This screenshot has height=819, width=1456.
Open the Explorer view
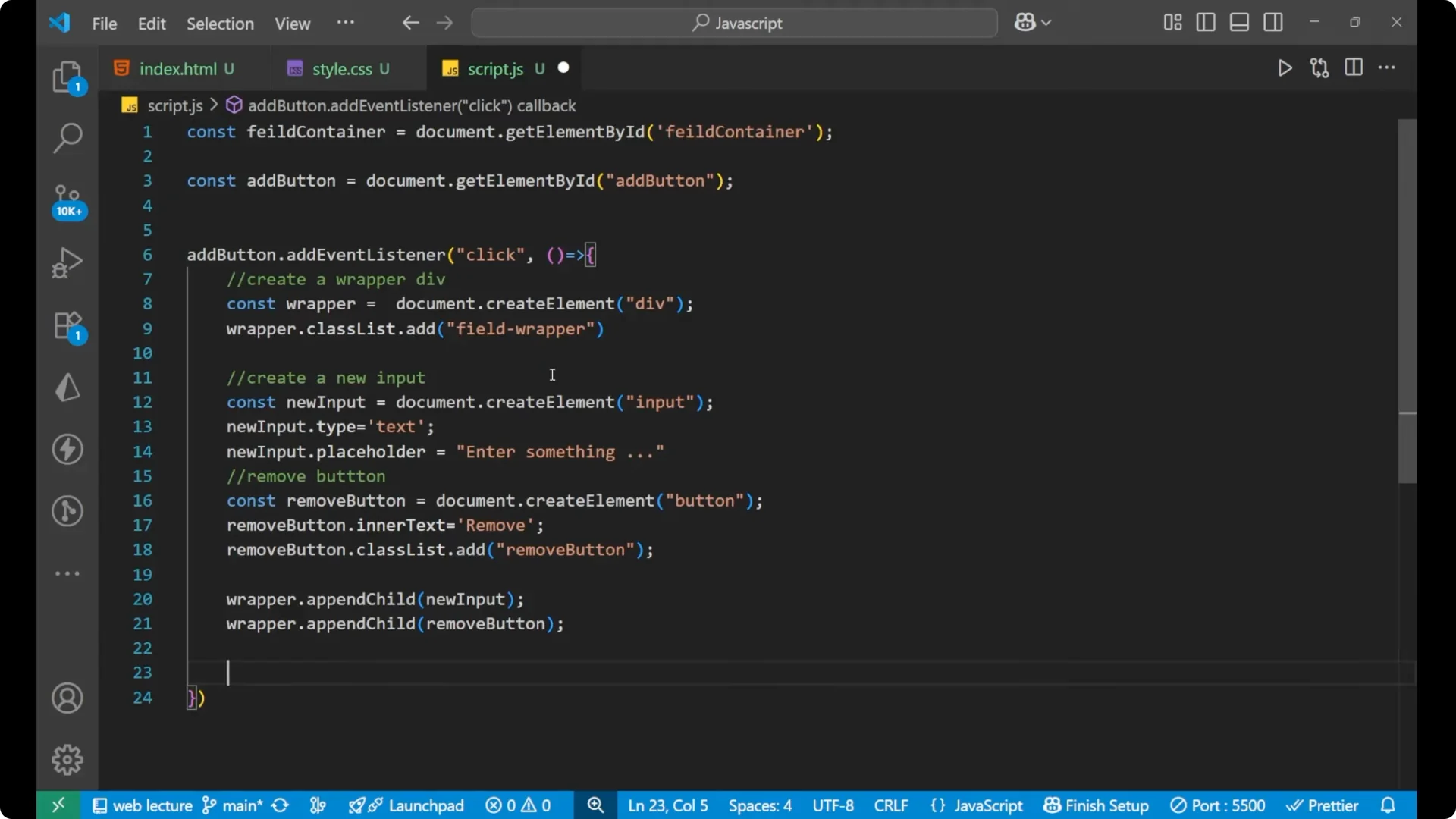(x=67, y=76)
